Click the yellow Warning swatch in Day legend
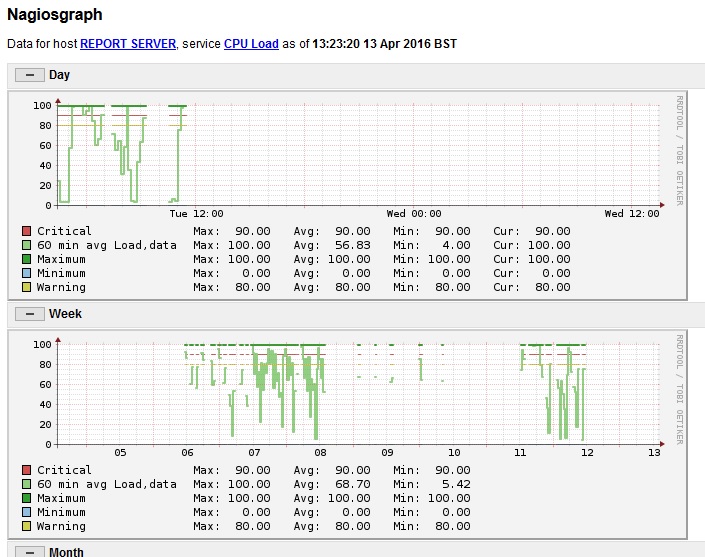The image size is (705, 557). point(26,287)
